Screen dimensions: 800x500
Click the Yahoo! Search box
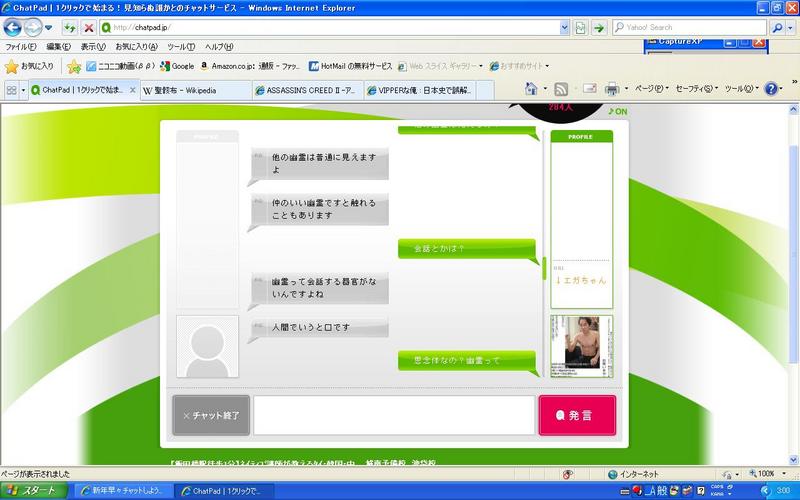point(689,28)
